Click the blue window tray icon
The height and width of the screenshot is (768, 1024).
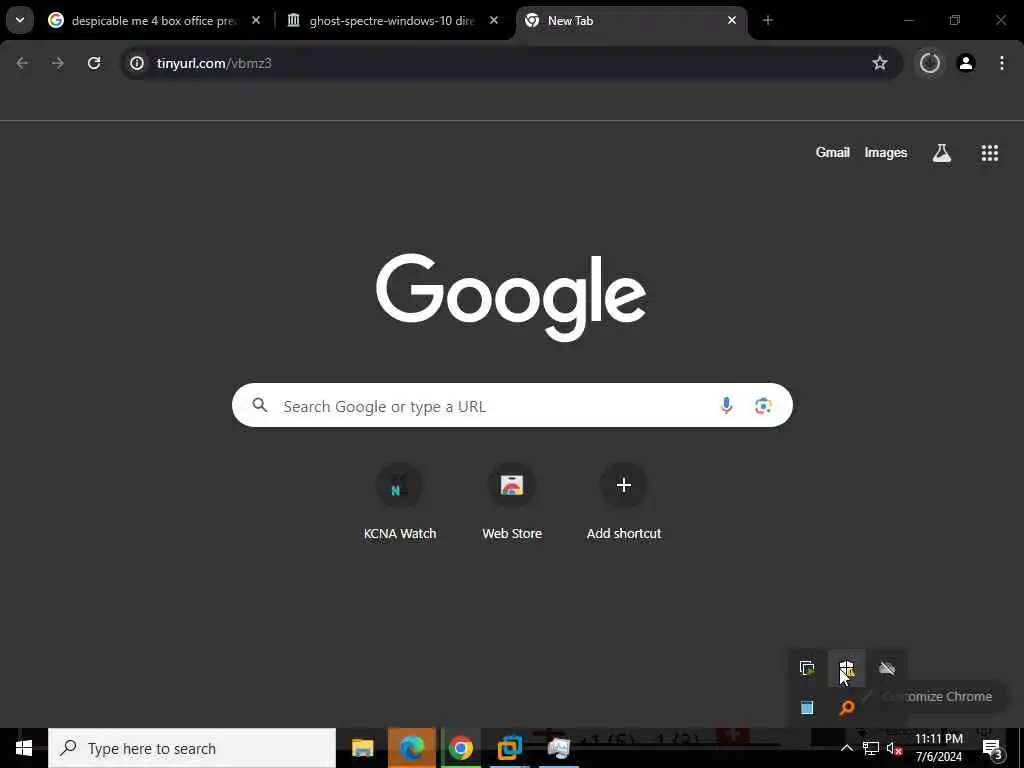pos(807,707)
